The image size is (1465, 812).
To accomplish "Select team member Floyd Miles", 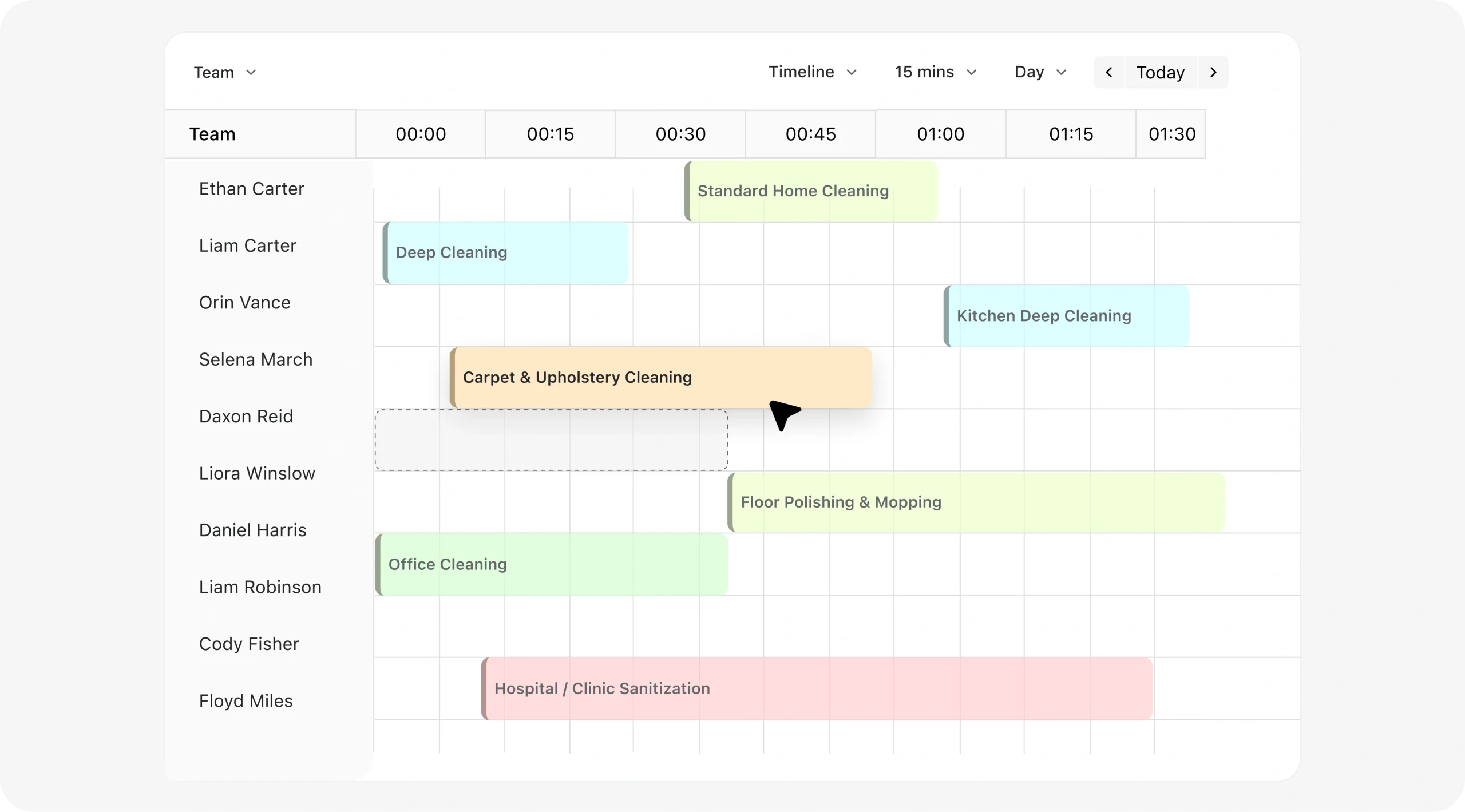I will coord(246,701).
